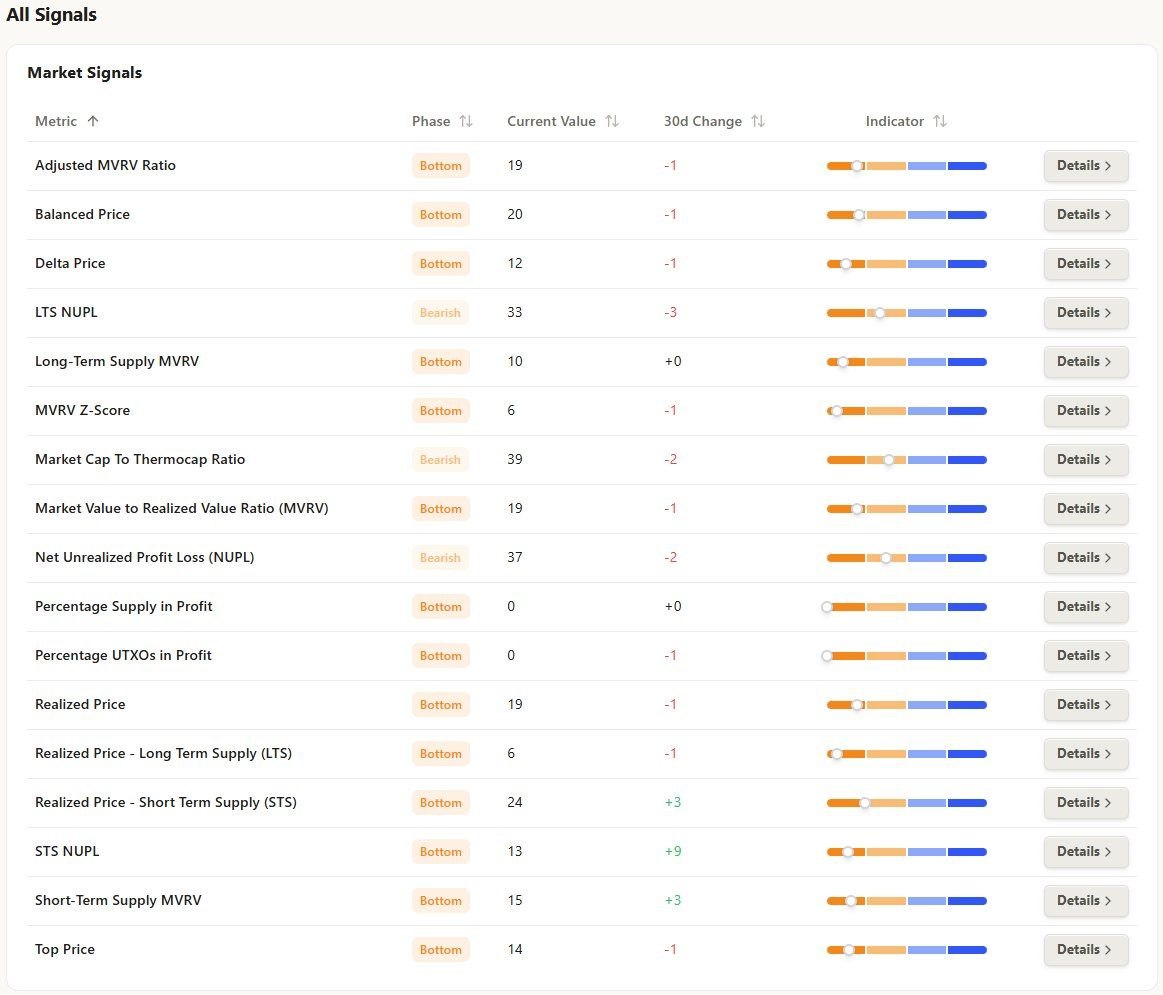Select Net Unrealized Profit Loss (NUPL) name

click(x=145, y=557)
